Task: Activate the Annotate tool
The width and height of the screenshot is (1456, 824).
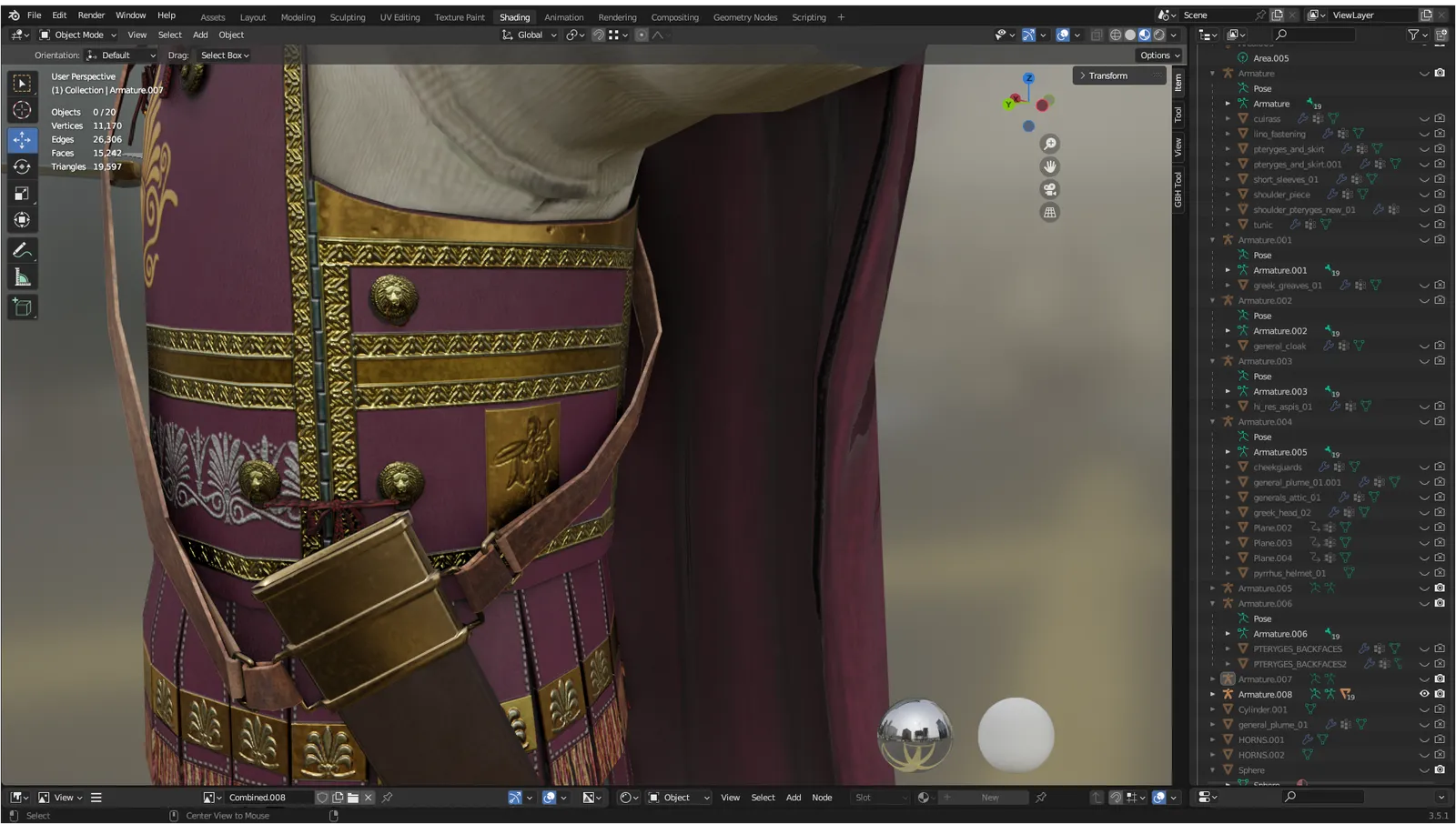Action: 22,250
